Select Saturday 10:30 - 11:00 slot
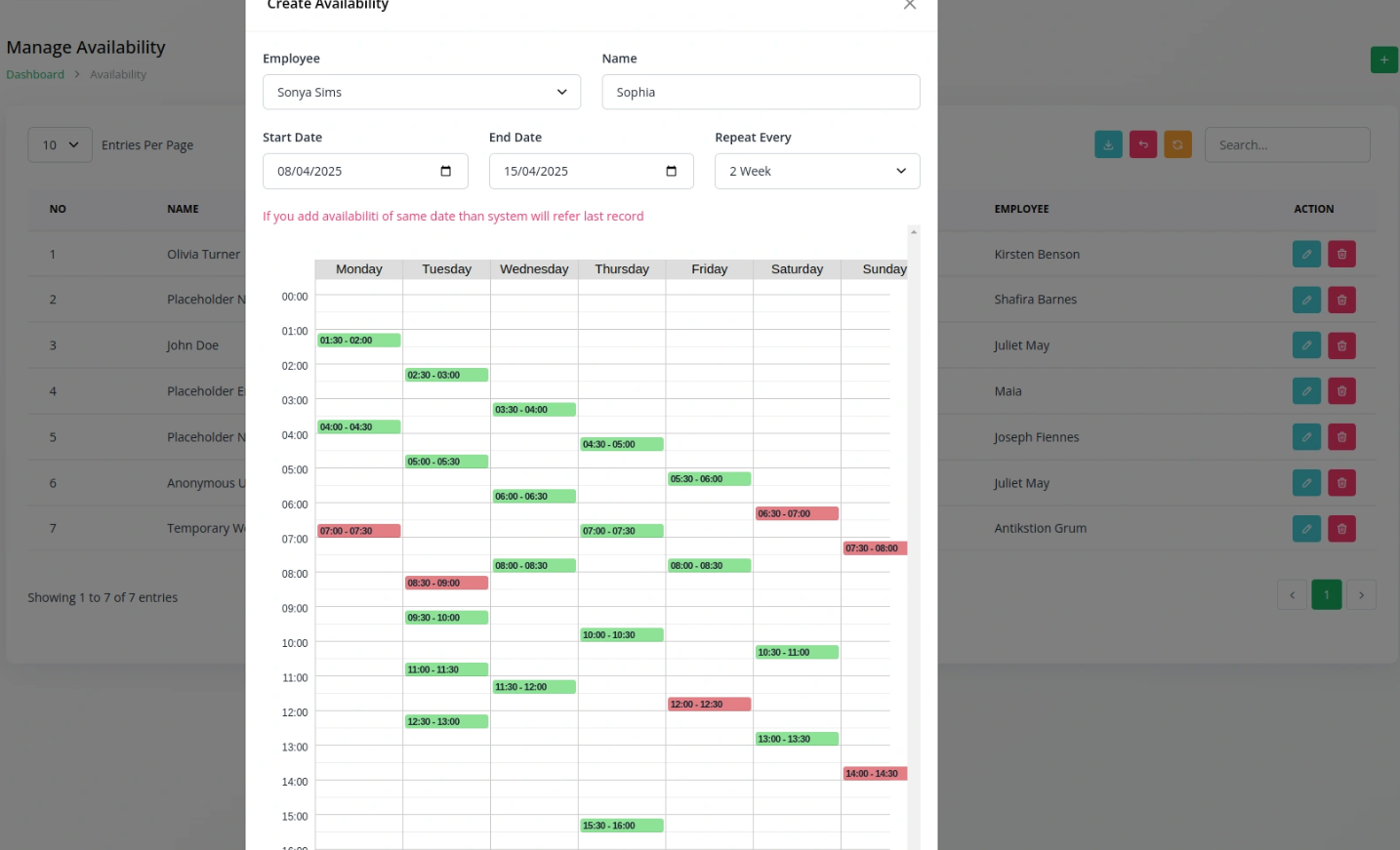This screenshot has width=1400, height=850. 797,652
